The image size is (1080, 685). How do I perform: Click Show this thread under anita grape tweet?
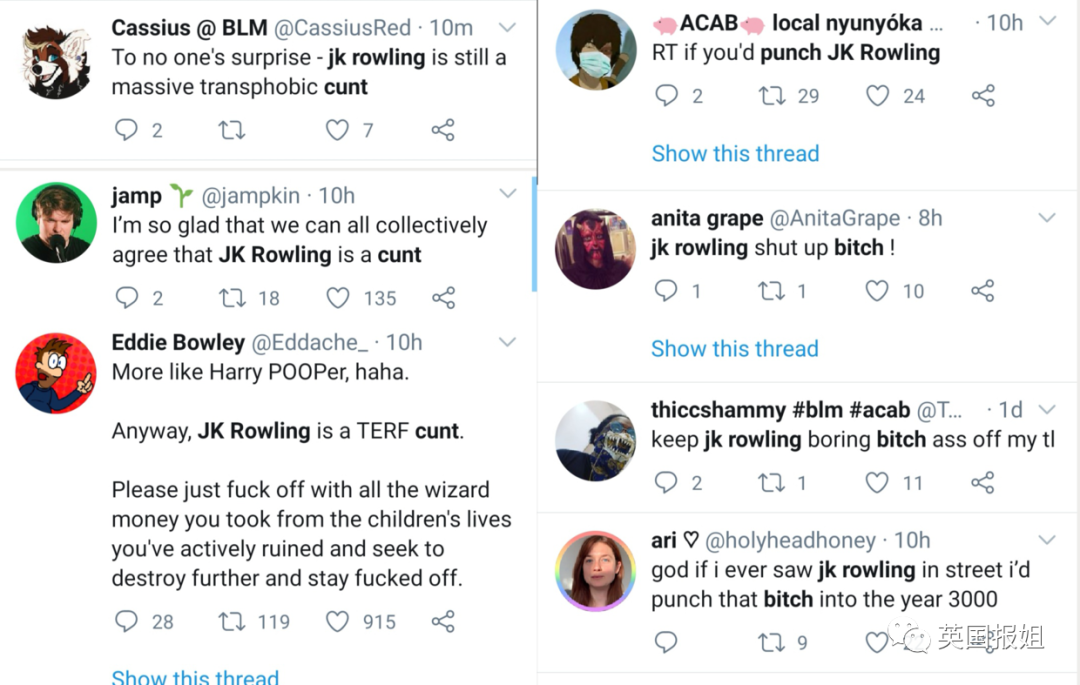point(735,348)
